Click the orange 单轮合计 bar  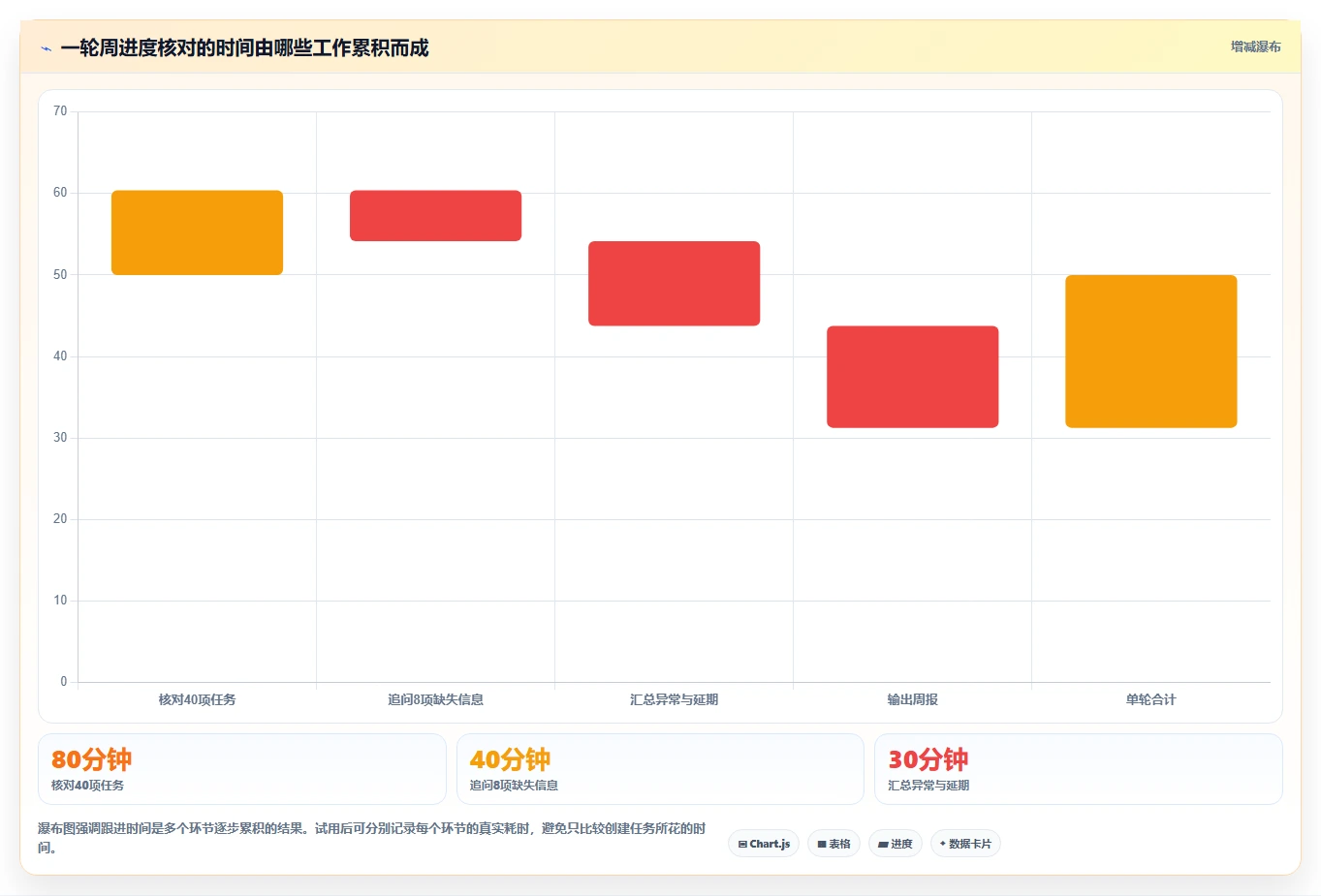pos(1150,351)
